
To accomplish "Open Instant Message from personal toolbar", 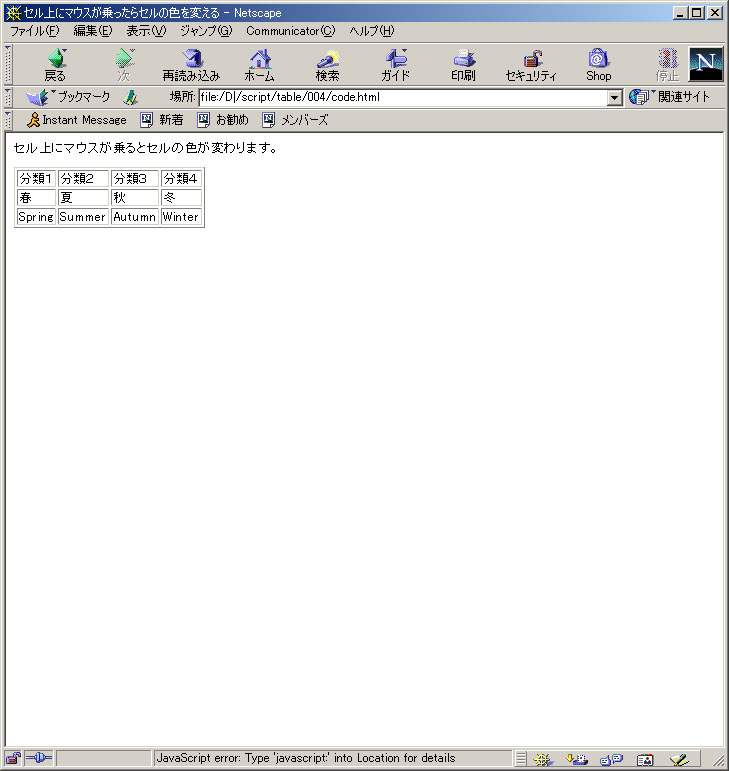I will pyautogui.click(x=76, y=120).
